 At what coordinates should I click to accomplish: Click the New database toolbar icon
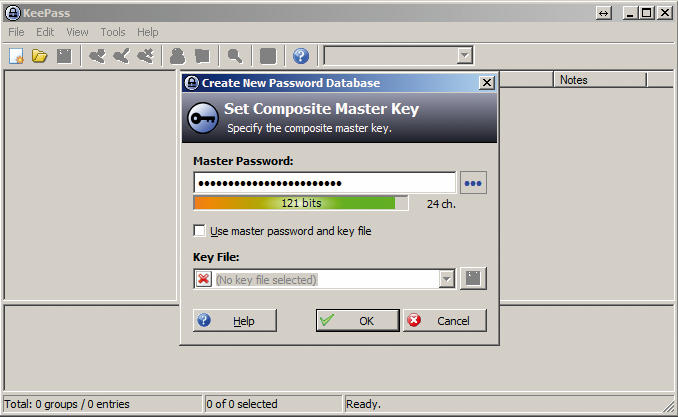[16, 56]
